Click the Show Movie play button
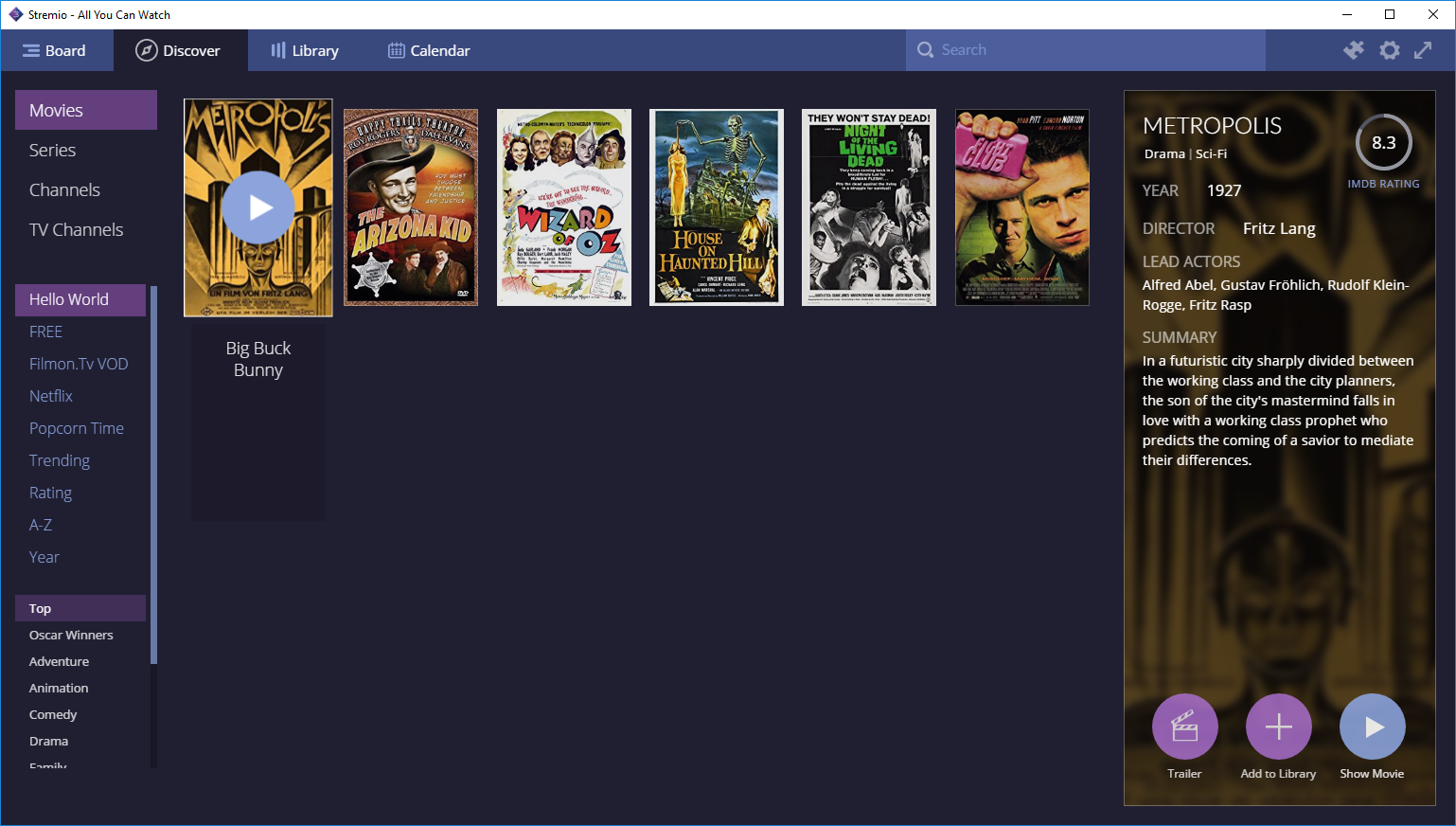Screen dimensions: 1456x826 (x=1372, y=727)
